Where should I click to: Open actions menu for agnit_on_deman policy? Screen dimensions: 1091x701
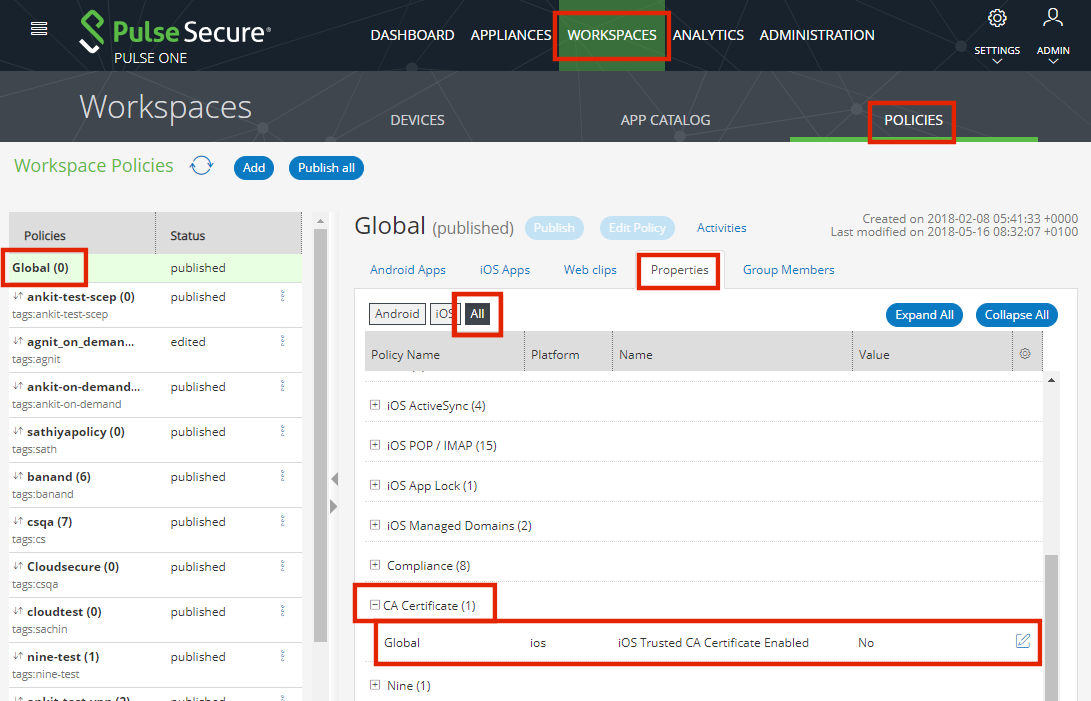pos(282,341)
